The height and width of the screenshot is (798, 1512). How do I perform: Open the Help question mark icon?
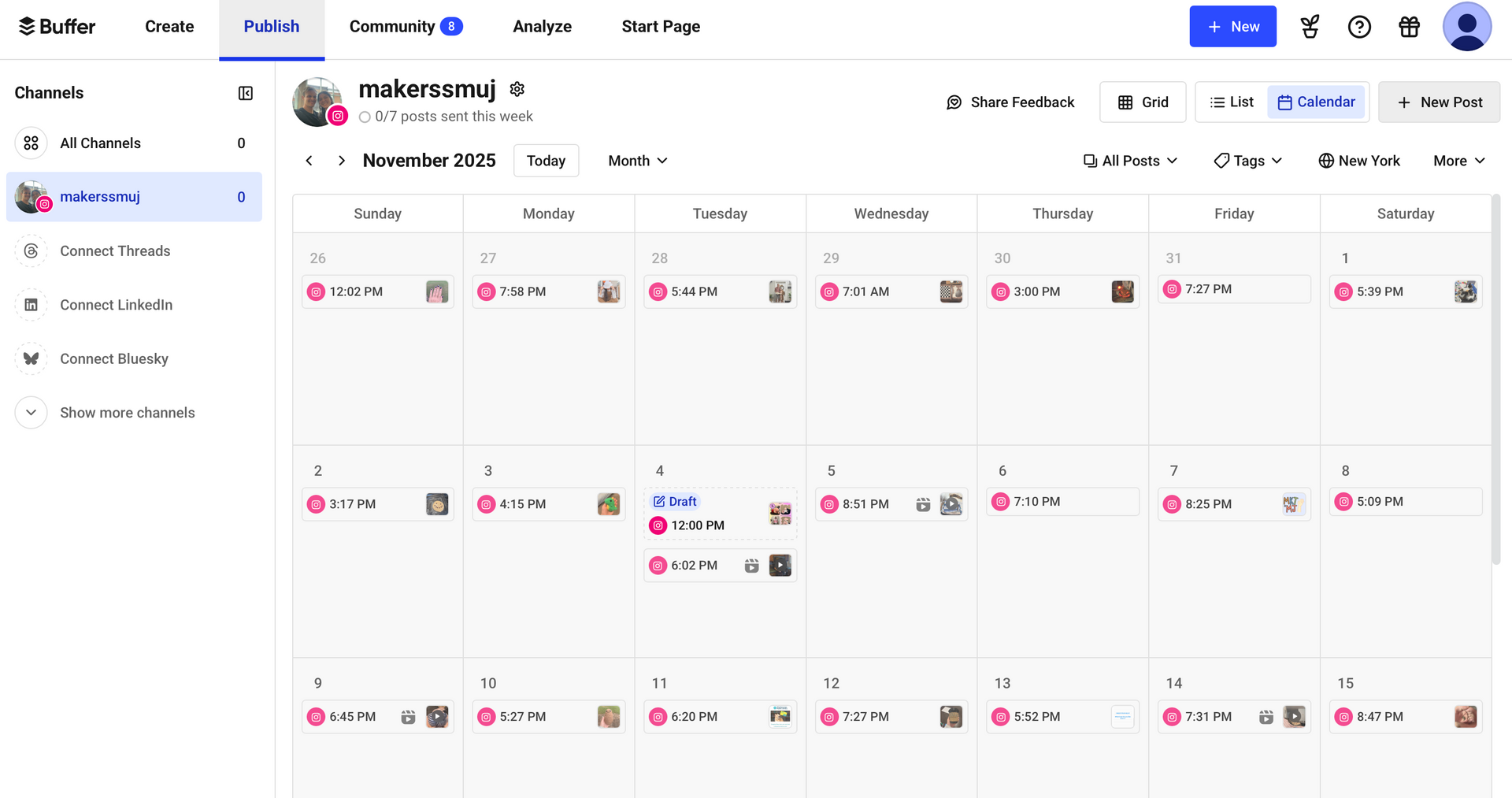(x=1359, y=26)
